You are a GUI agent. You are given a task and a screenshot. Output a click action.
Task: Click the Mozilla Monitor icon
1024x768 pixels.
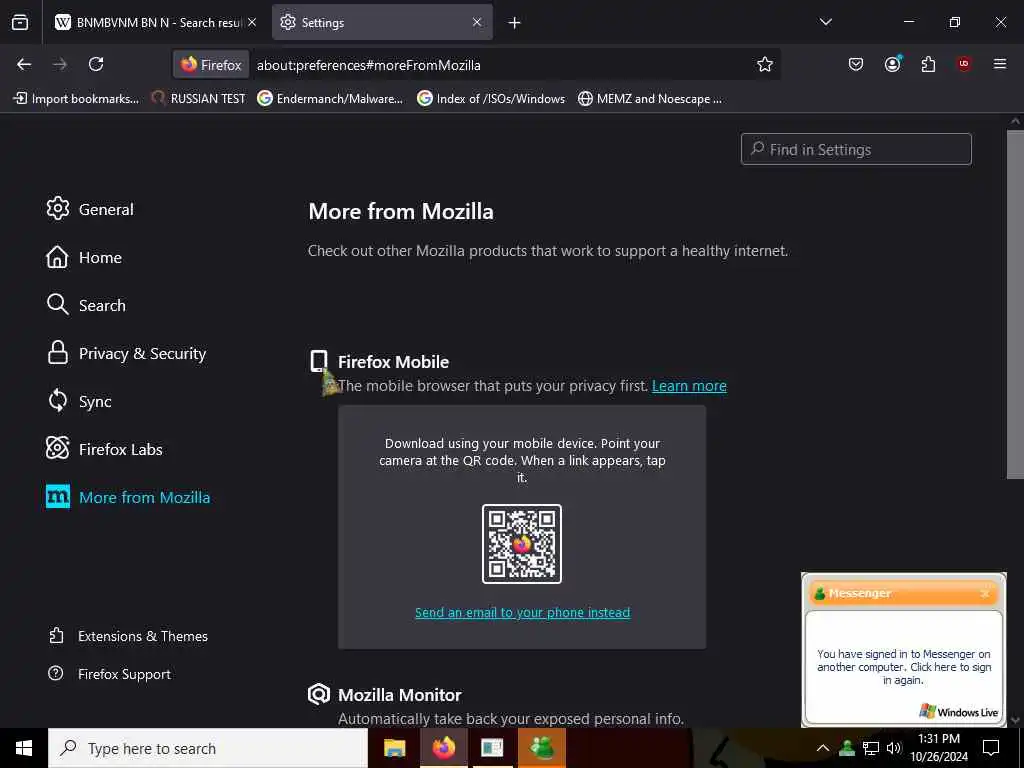tap(319, 694)
